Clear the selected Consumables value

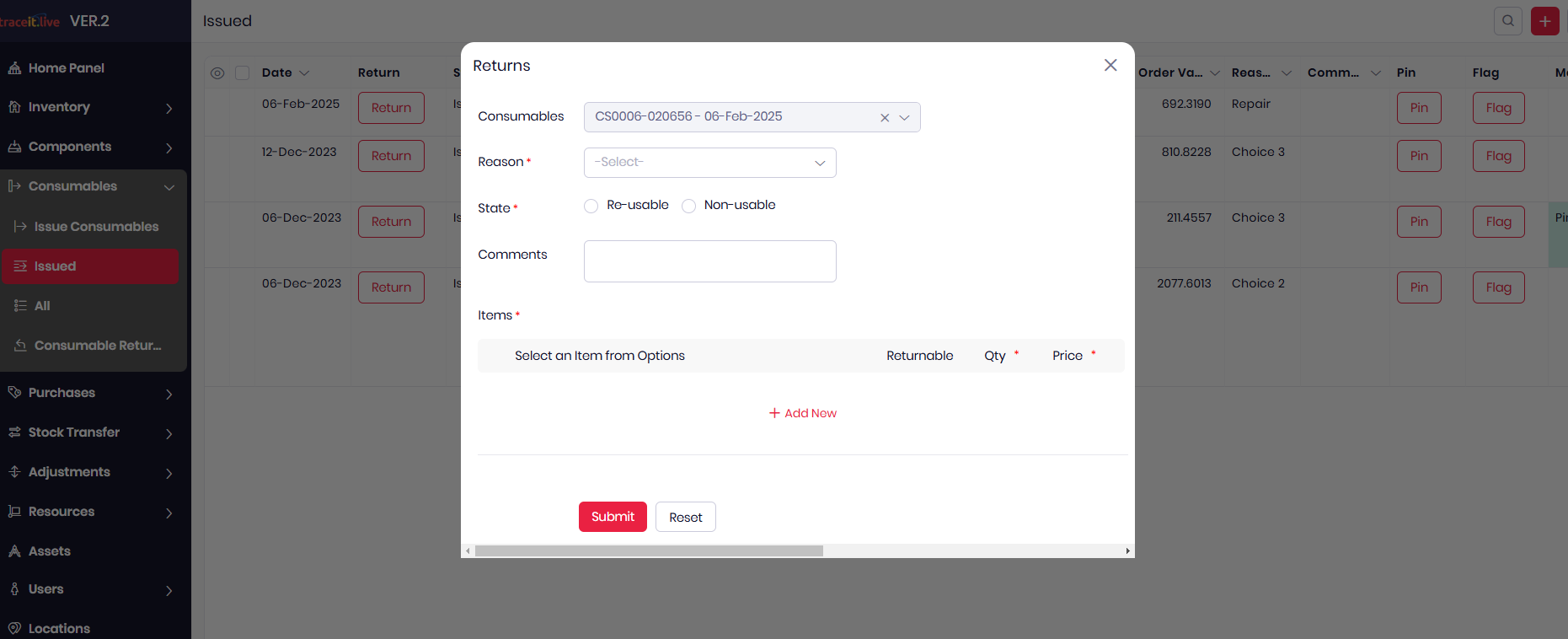click(x=884, y=118)
